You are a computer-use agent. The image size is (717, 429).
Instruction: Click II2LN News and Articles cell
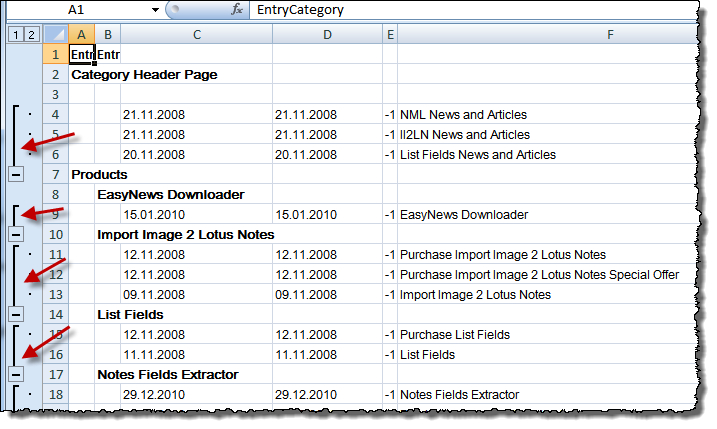point(465,134)
